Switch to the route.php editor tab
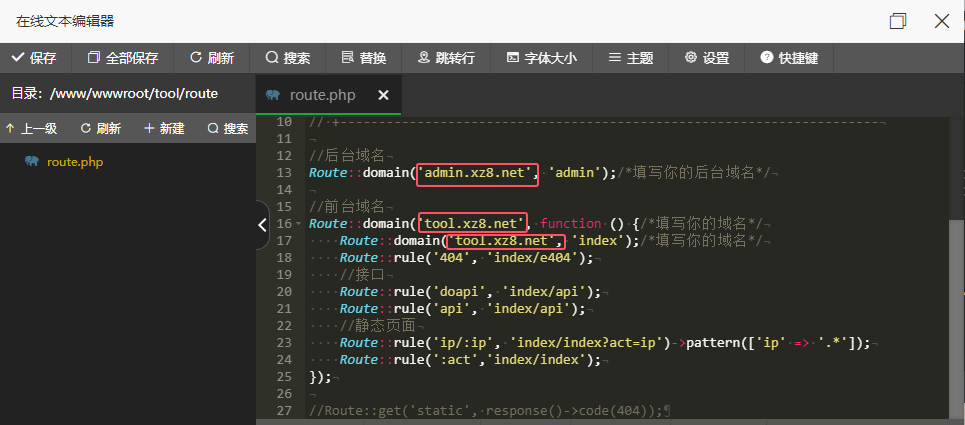Image resolution: width=965 pixels, height=425 pixels. point(322,95)
